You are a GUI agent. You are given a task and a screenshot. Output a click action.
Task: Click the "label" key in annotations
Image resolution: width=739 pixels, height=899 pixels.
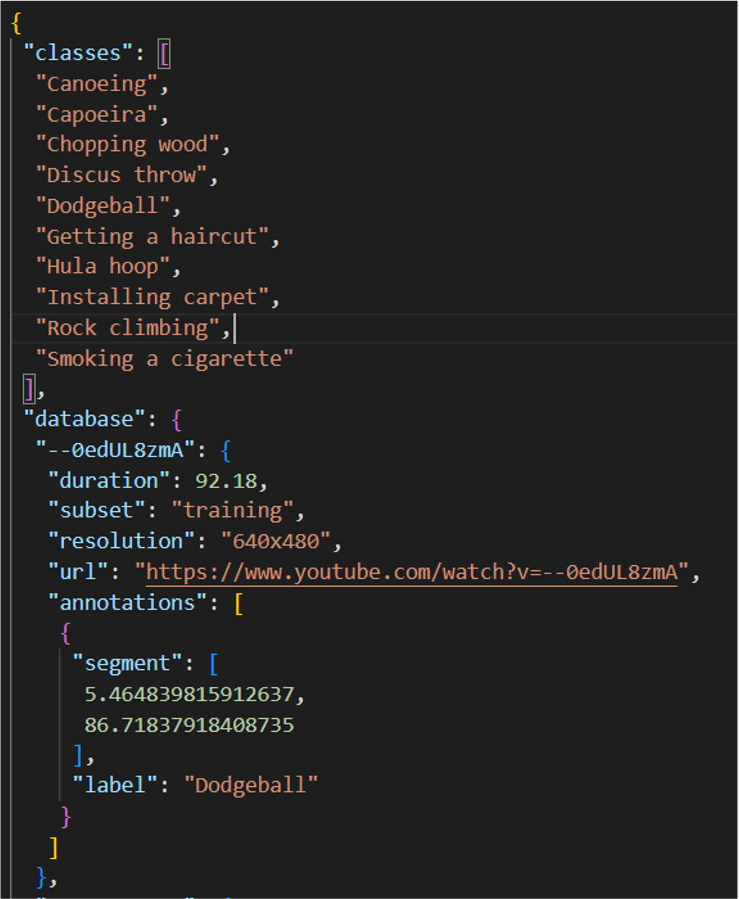(115, 785)
